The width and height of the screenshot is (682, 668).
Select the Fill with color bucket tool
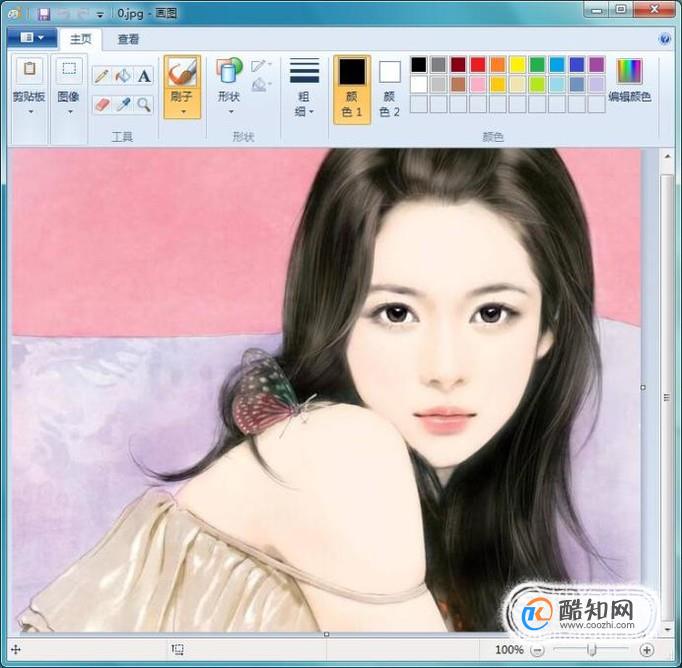[123, 76]
